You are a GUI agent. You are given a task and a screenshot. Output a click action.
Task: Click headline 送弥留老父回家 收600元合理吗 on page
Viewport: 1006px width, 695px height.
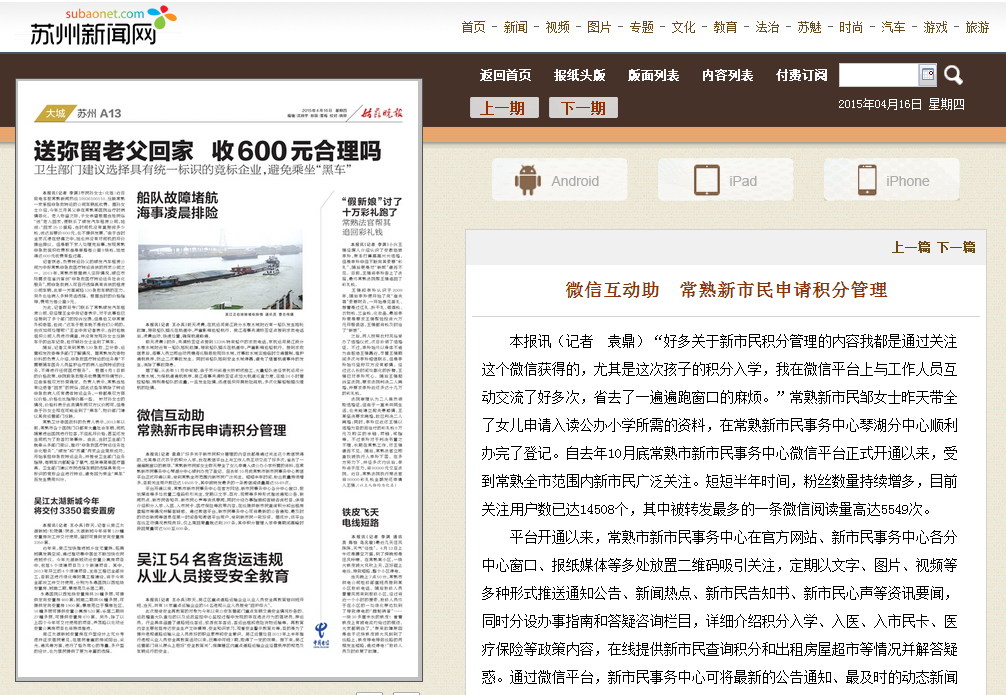tap(207, 151)
